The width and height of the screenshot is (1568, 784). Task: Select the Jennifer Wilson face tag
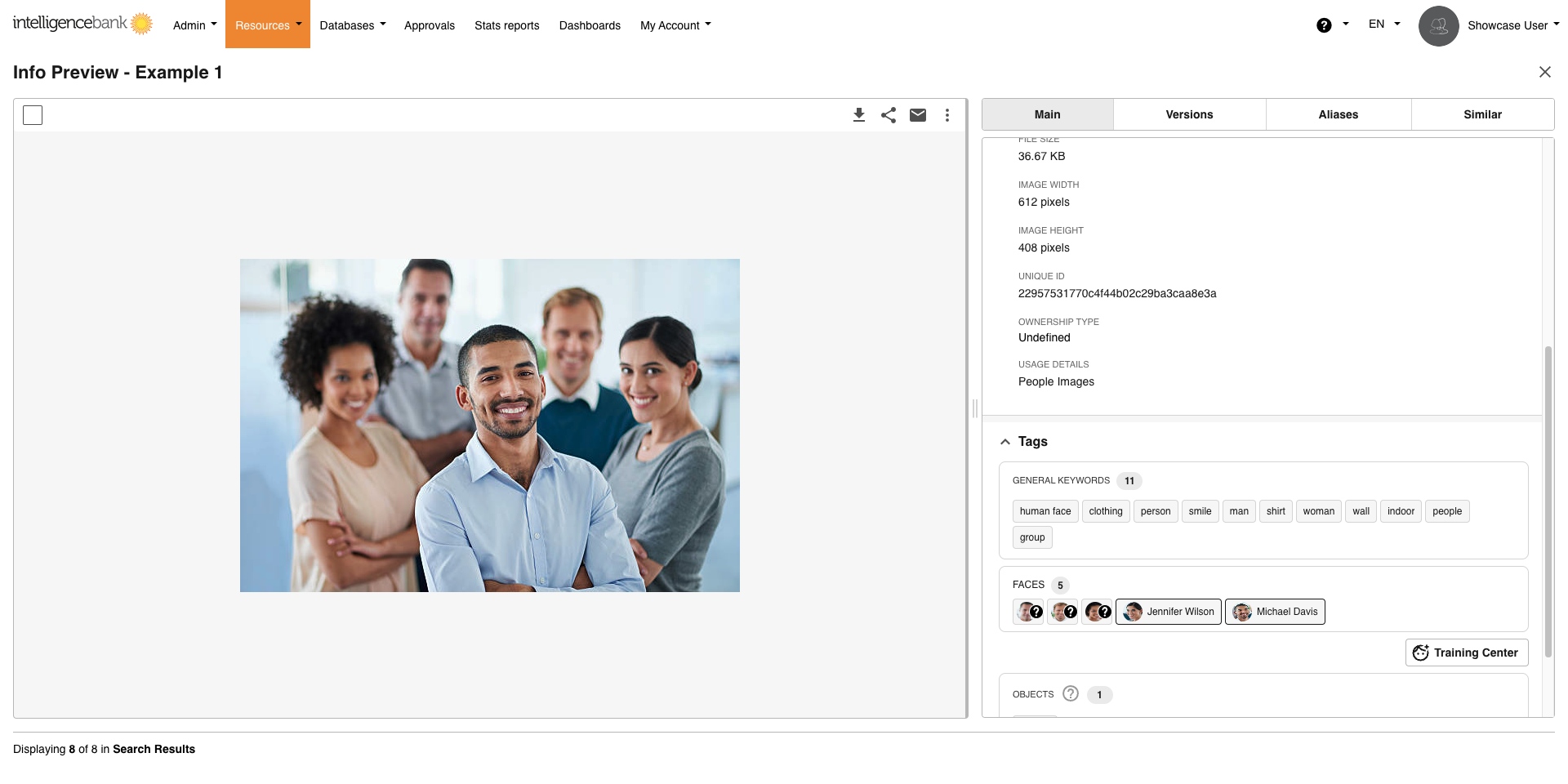point(1168,612)
